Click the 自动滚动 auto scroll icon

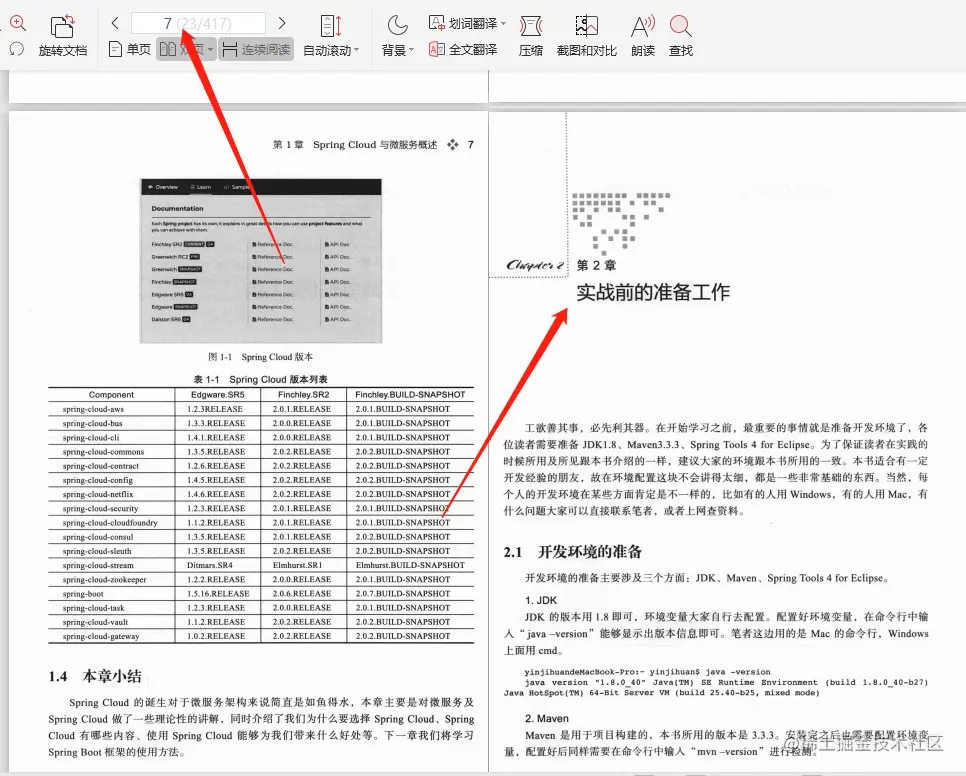pyautogui.click(x=331, y=26)
